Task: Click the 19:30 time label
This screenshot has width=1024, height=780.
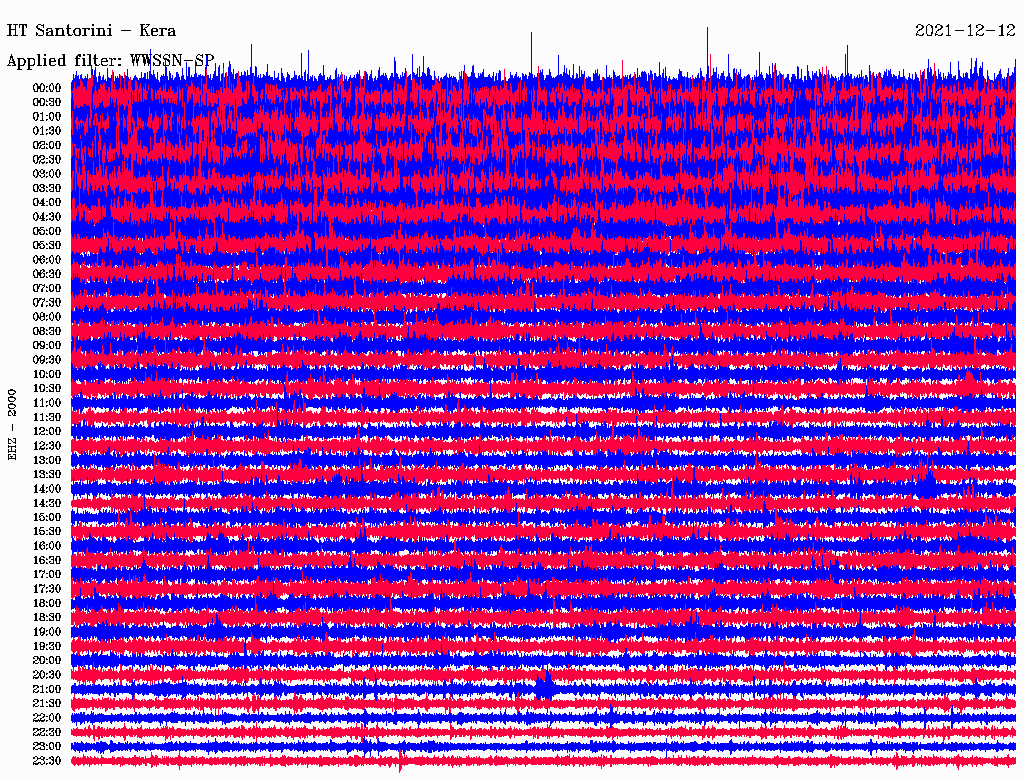Action: pyautogui.click(x=47, y=646)
